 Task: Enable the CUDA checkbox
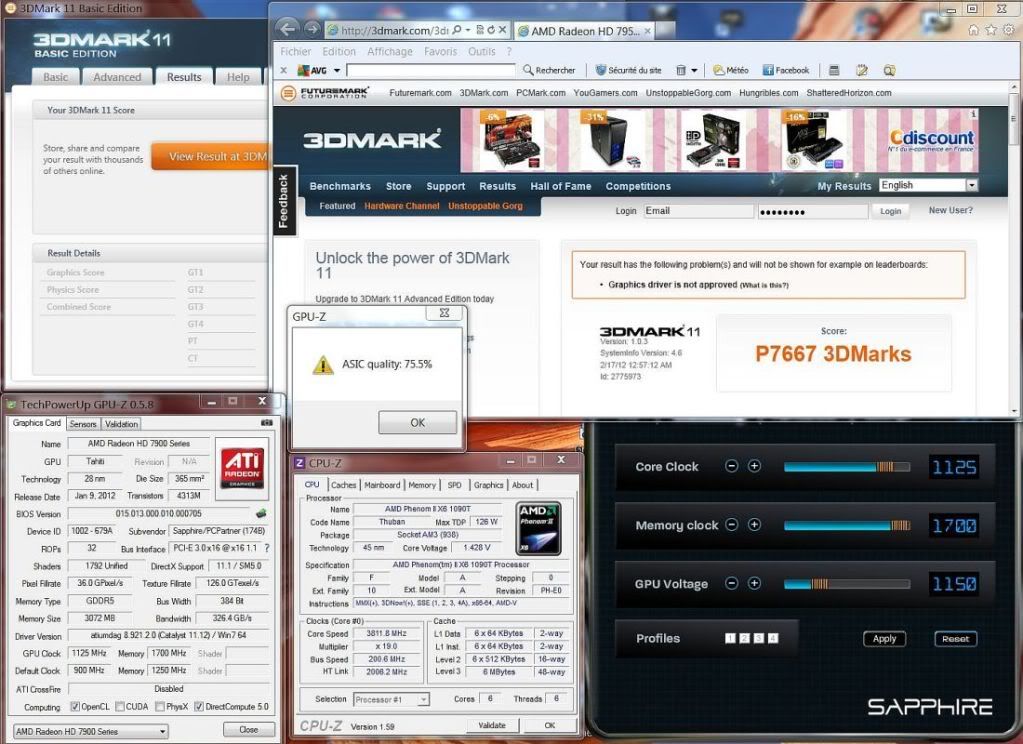[x=121, y=707]
